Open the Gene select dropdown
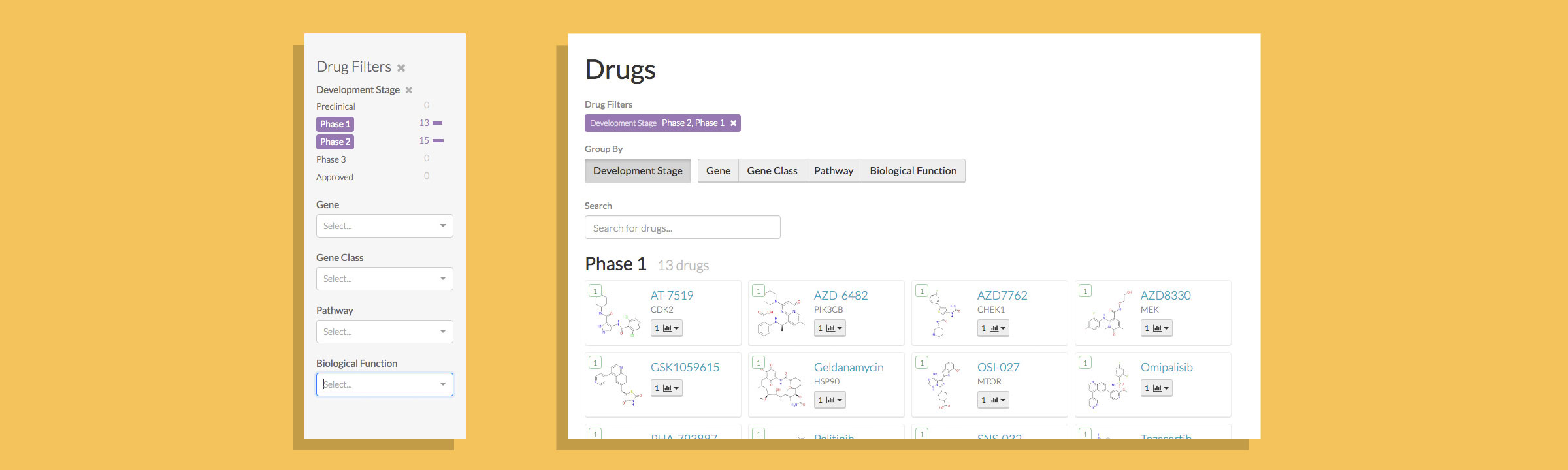1568x470 pixels. [384, 226]
